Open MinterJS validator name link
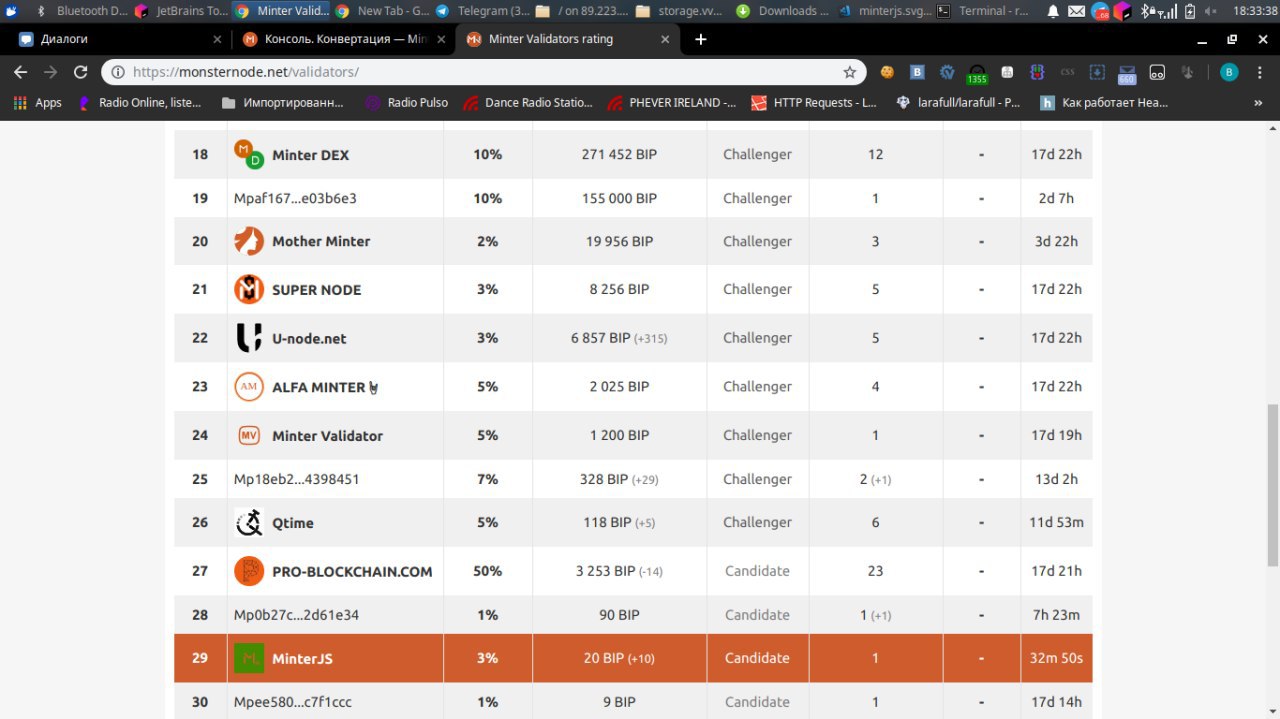1280x719 pixels. [302, 659]
